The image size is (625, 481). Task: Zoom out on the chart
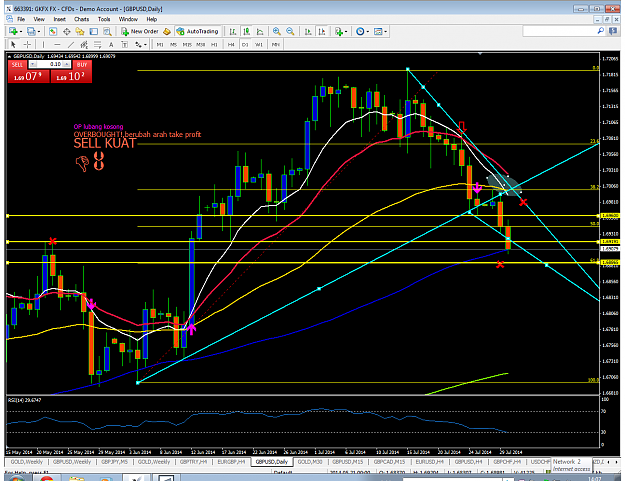pyautogui.click(x=290, y=31)
